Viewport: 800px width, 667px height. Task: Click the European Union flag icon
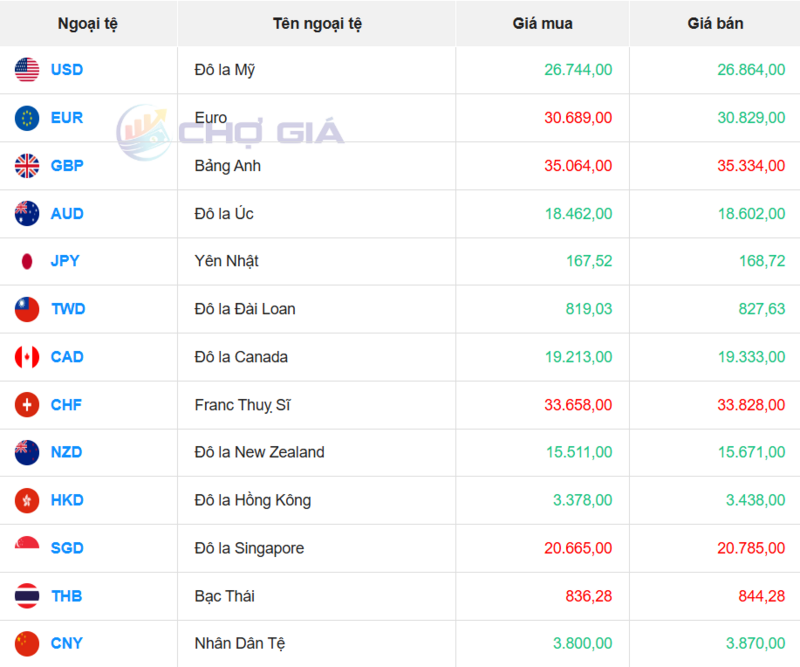click(27, 118)
